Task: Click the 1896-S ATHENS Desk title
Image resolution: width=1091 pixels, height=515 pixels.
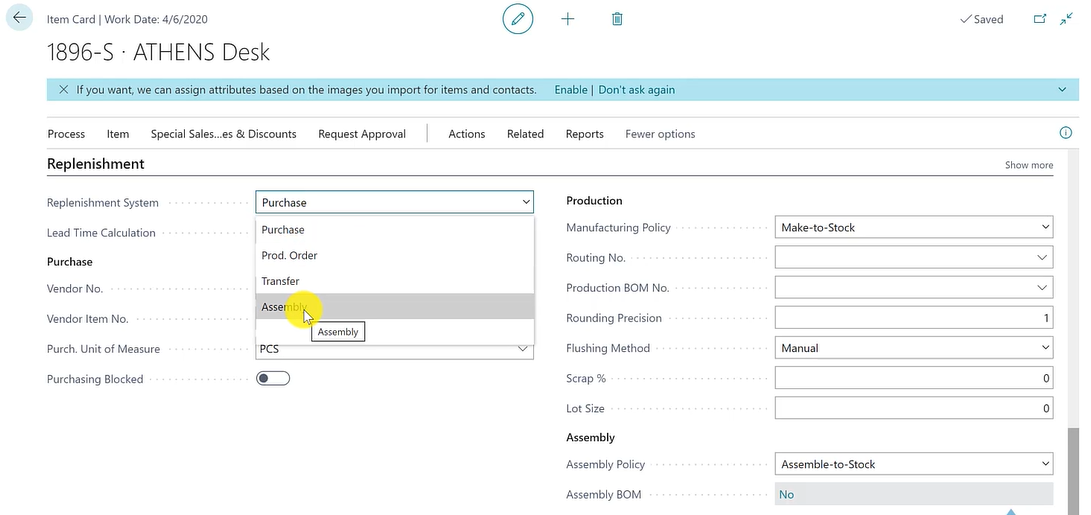Action: (x=158, y=52)
